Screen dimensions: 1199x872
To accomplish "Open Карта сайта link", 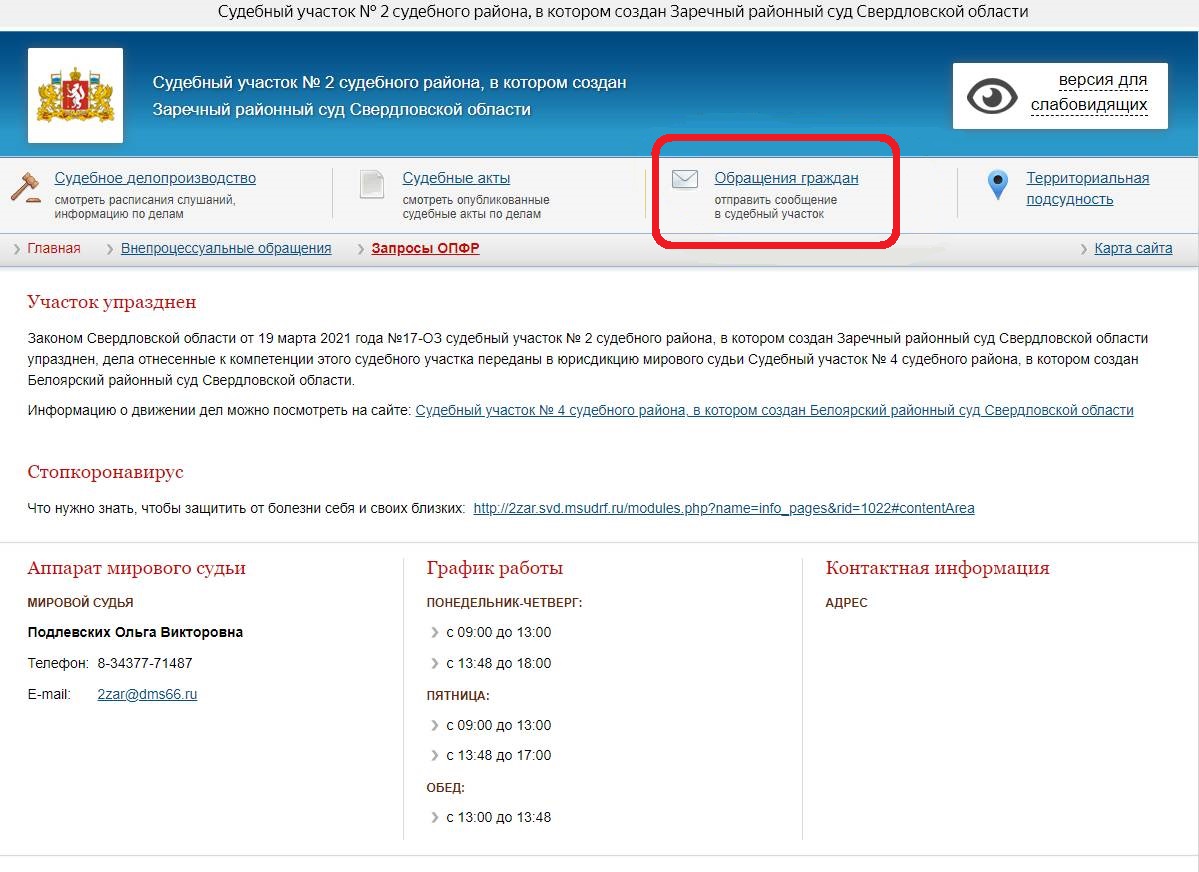I will (1133, 248).
